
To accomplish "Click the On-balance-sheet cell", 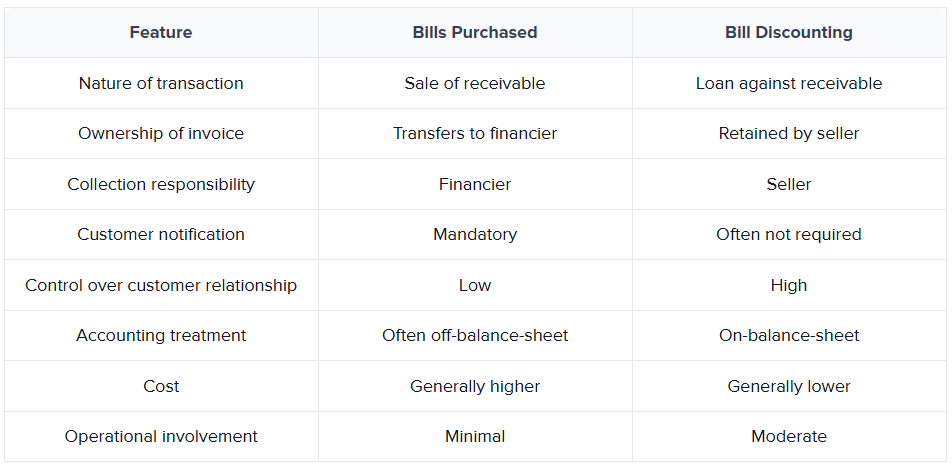I will coord(789,336).
